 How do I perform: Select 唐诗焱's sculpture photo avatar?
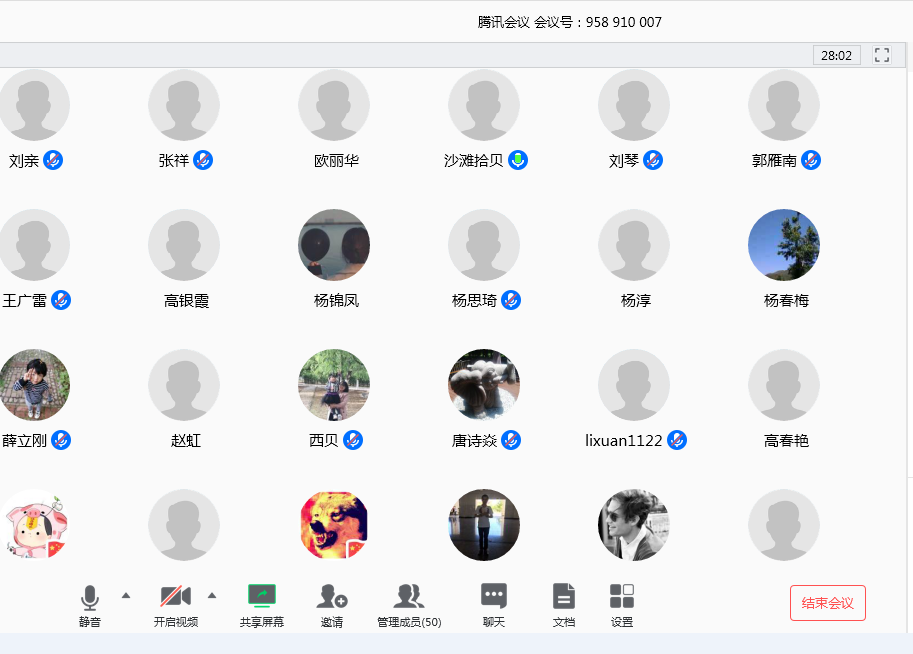(x=484, y=385)
